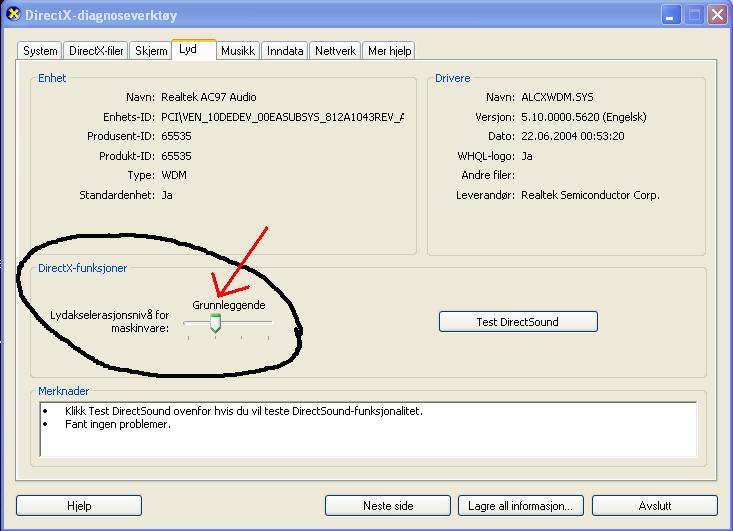Click device name Realtek AC97 Audio
Image resolution: width=733 pixels, height=531 pixels.
pyautogui.click(x=208, y=97)
